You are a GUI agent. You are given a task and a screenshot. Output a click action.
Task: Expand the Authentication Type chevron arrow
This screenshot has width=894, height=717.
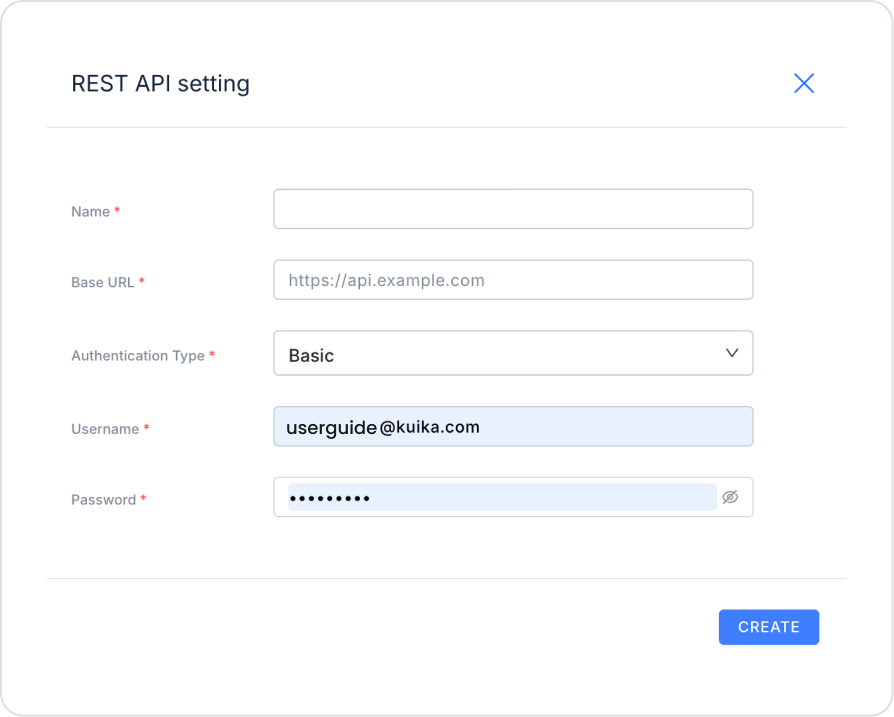pos(732,353)
